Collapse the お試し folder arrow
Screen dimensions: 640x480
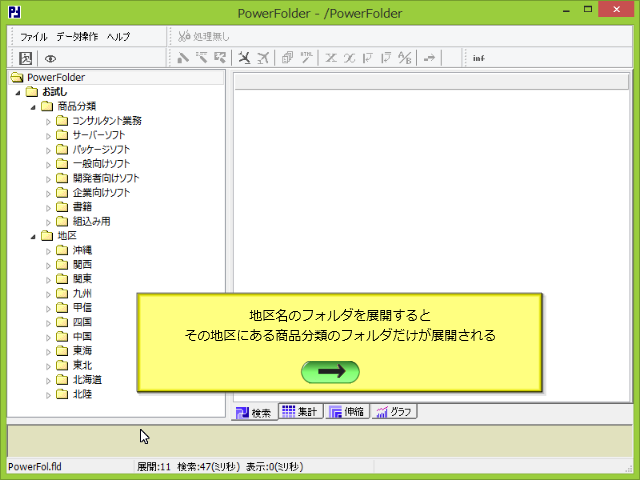pyautogui.click(x=18, y=93)
